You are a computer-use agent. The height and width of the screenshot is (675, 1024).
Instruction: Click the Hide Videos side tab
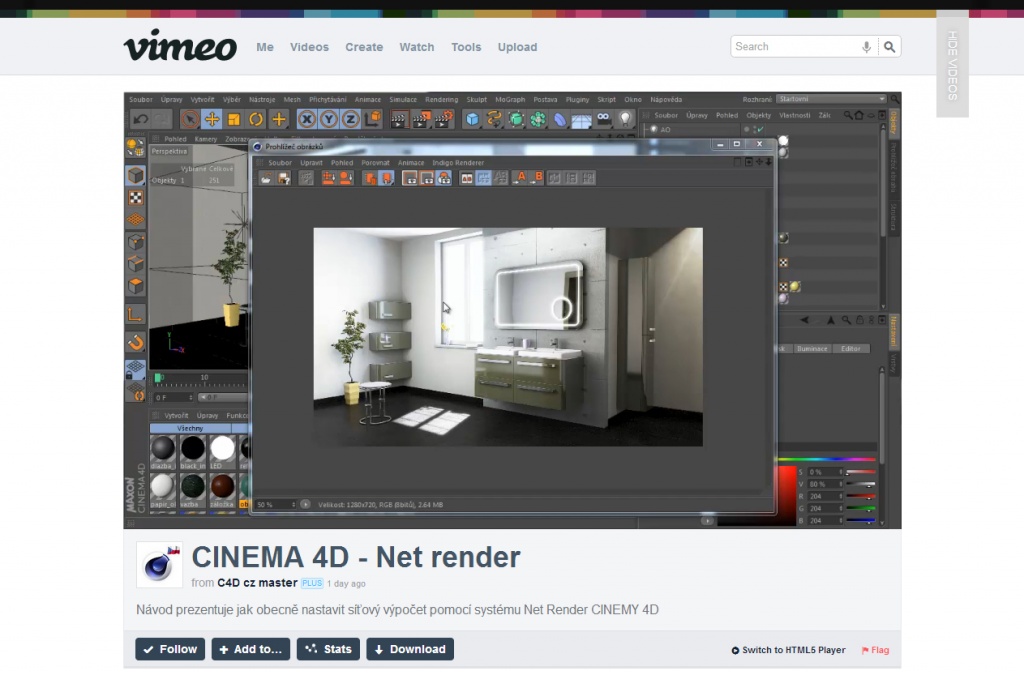[952, 65]
